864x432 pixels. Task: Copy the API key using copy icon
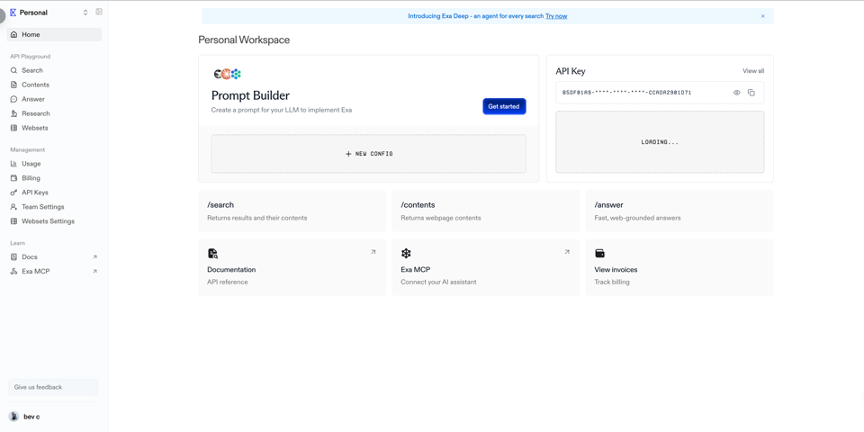click(751, 93)
